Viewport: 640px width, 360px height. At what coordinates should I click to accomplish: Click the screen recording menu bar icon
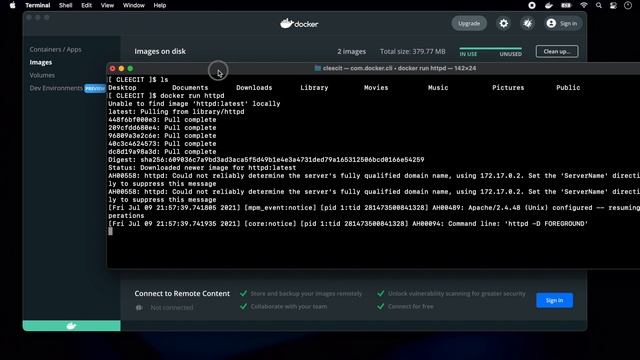click(x=532, y=5)
